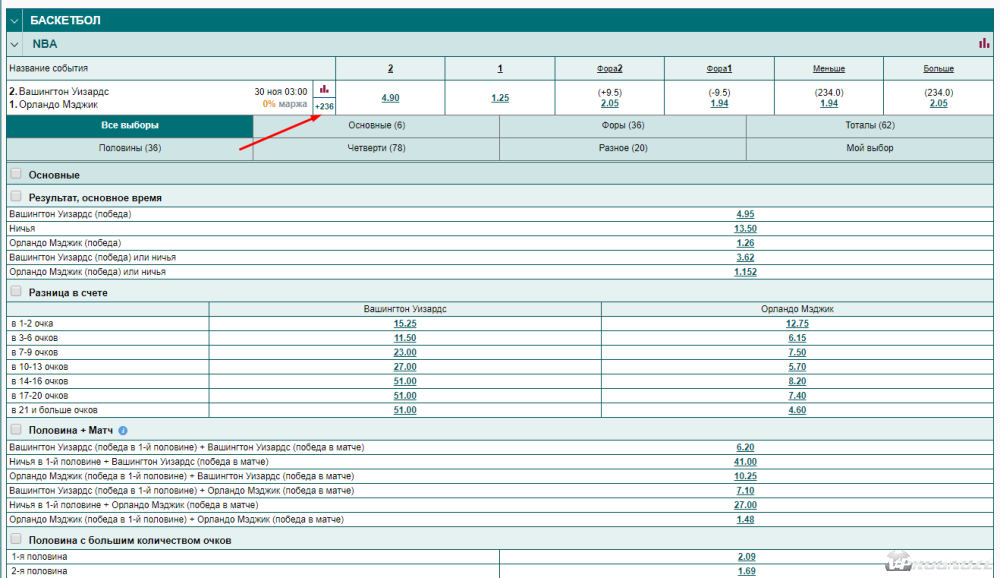This screenshot has width=1000, height=578.
Task: Toggle the Разница в счете checkbox
Action: coord(16,291)
